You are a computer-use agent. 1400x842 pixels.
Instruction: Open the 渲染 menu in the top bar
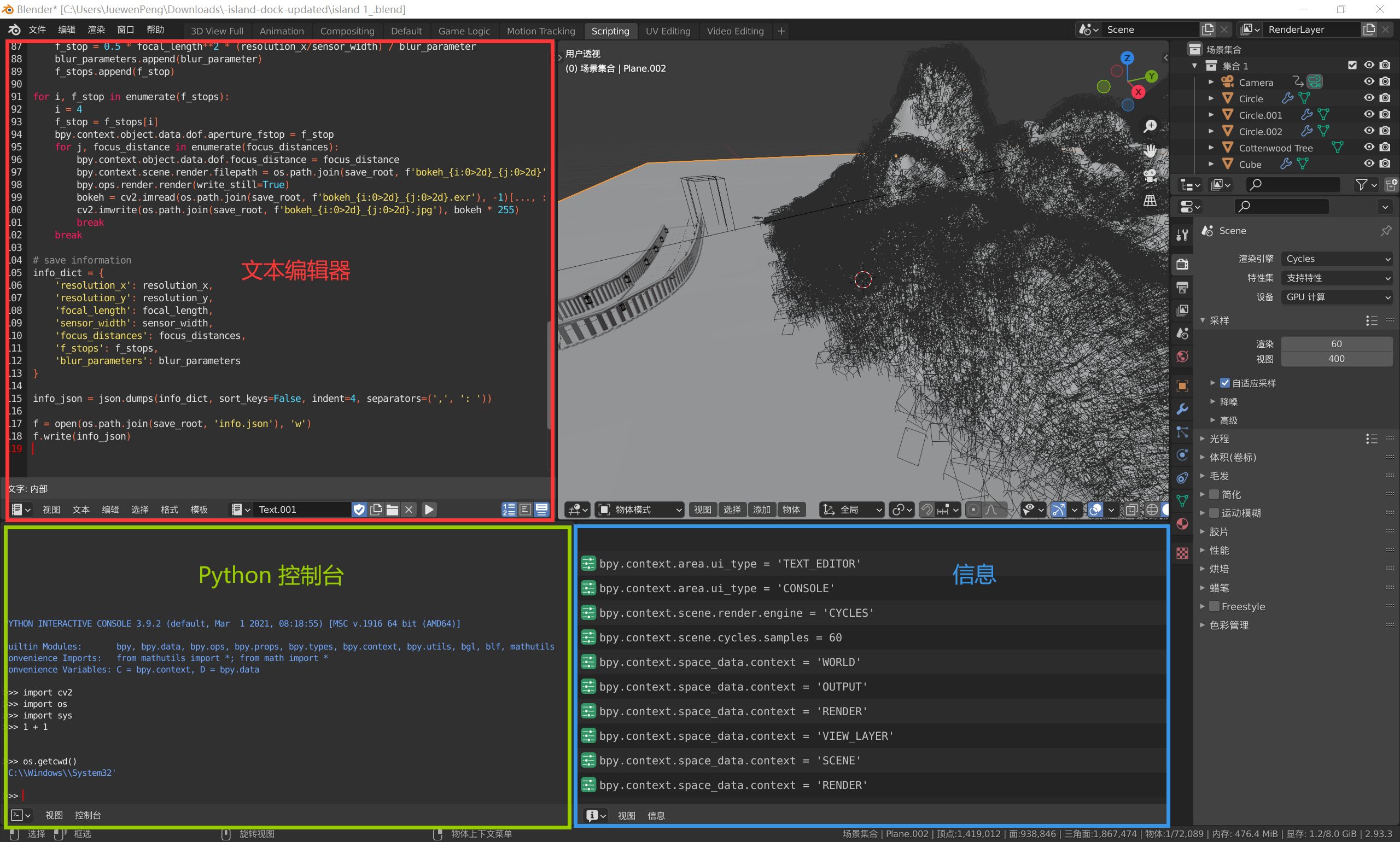96,30
